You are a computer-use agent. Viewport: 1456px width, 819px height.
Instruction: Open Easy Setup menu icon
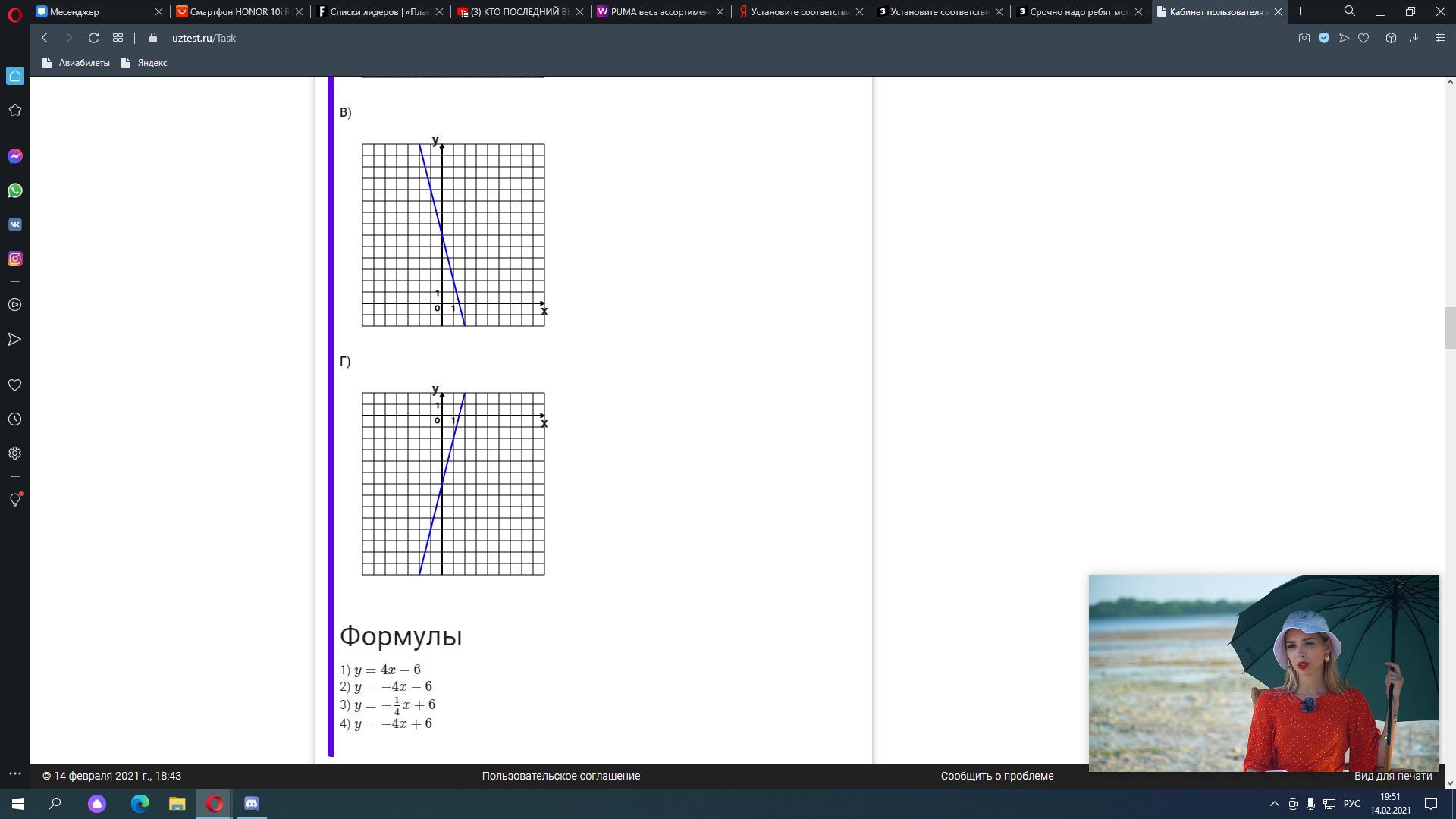coord(1439,38)
